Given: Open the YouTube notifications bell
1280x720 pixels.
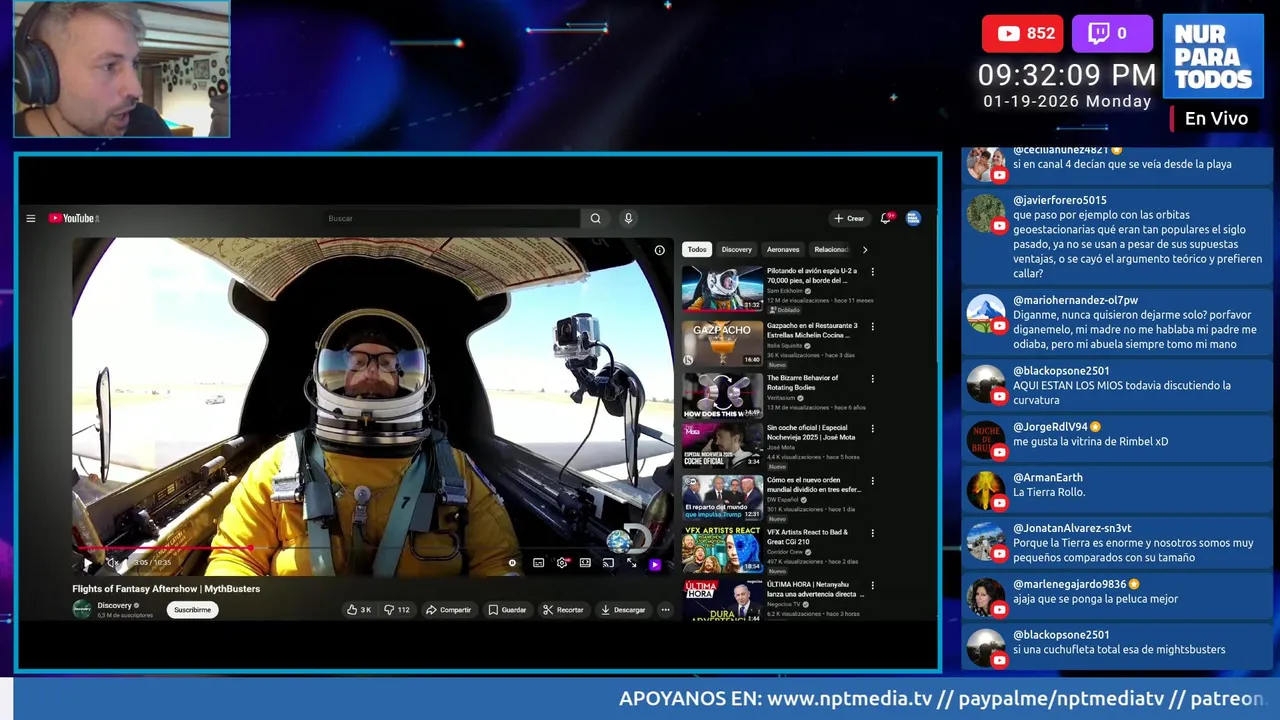Looking at the screenshot, I should pos(886,218).
